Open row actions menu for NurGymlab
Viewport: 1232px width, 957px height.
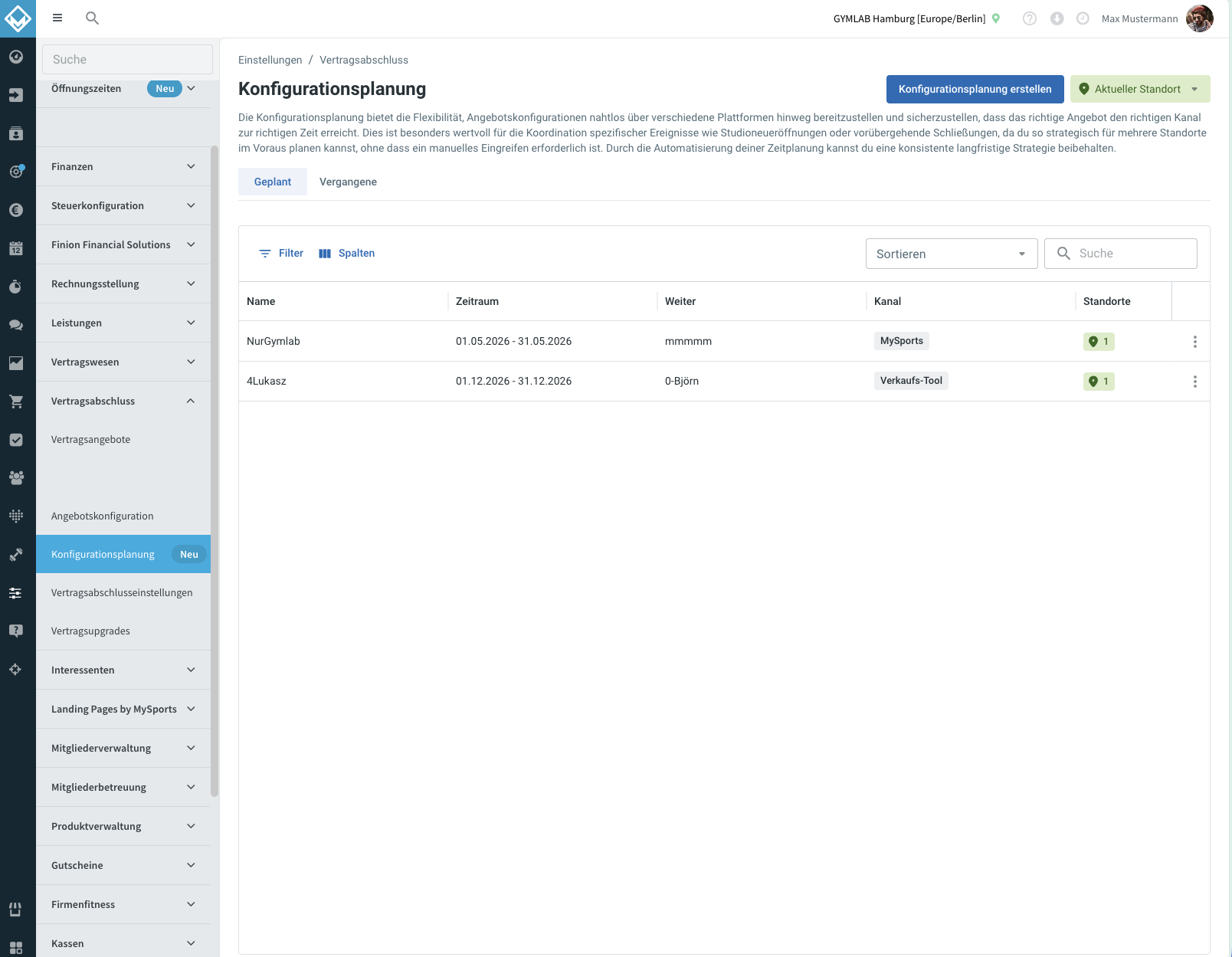(x=1194, y=342)
